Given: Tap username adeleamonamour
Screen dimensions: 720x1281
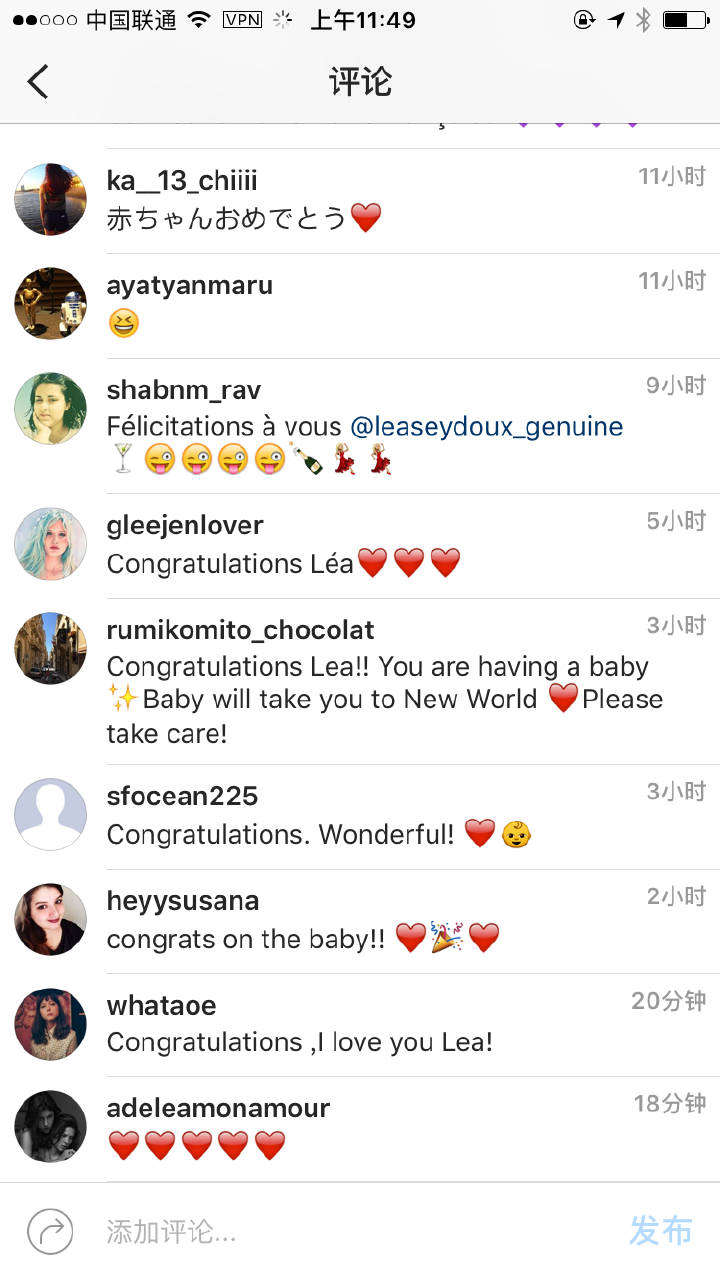Looking at the screenshot, I should pyautogui.click(x=218, y=1108).
